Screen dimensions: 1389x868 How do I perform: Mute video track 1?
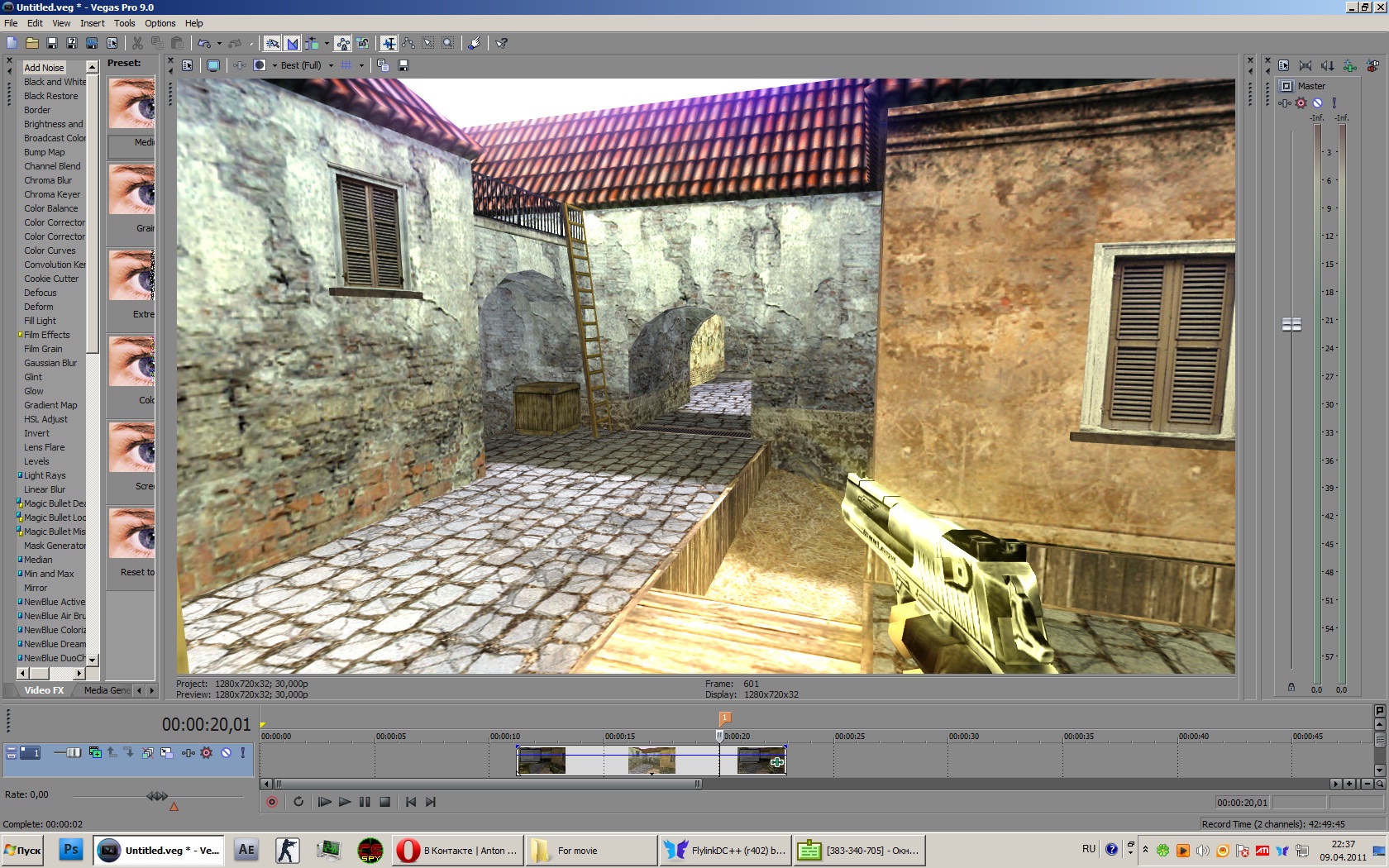226,752
